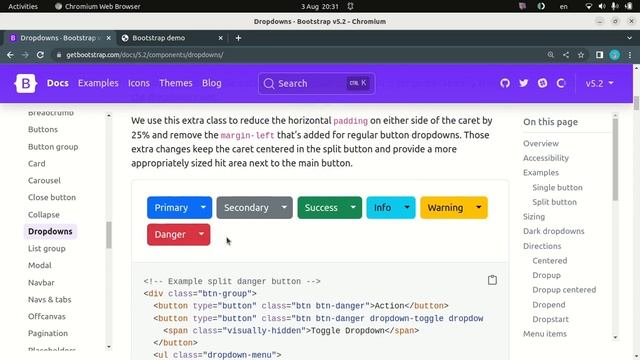Image resolution: width=640 pixels, height=360 pixels.
Task: Expand the v5.2 version dropdown
Action: point(600,83)
